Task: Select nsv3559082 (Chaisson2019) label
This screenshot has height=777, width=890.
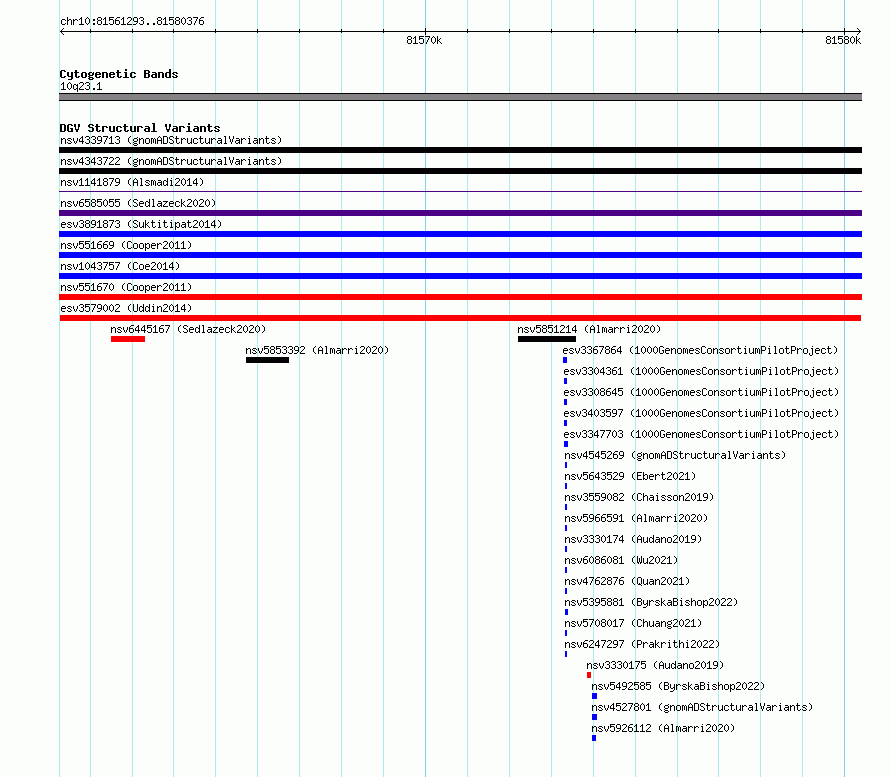Action: click(x=639, y=497)
